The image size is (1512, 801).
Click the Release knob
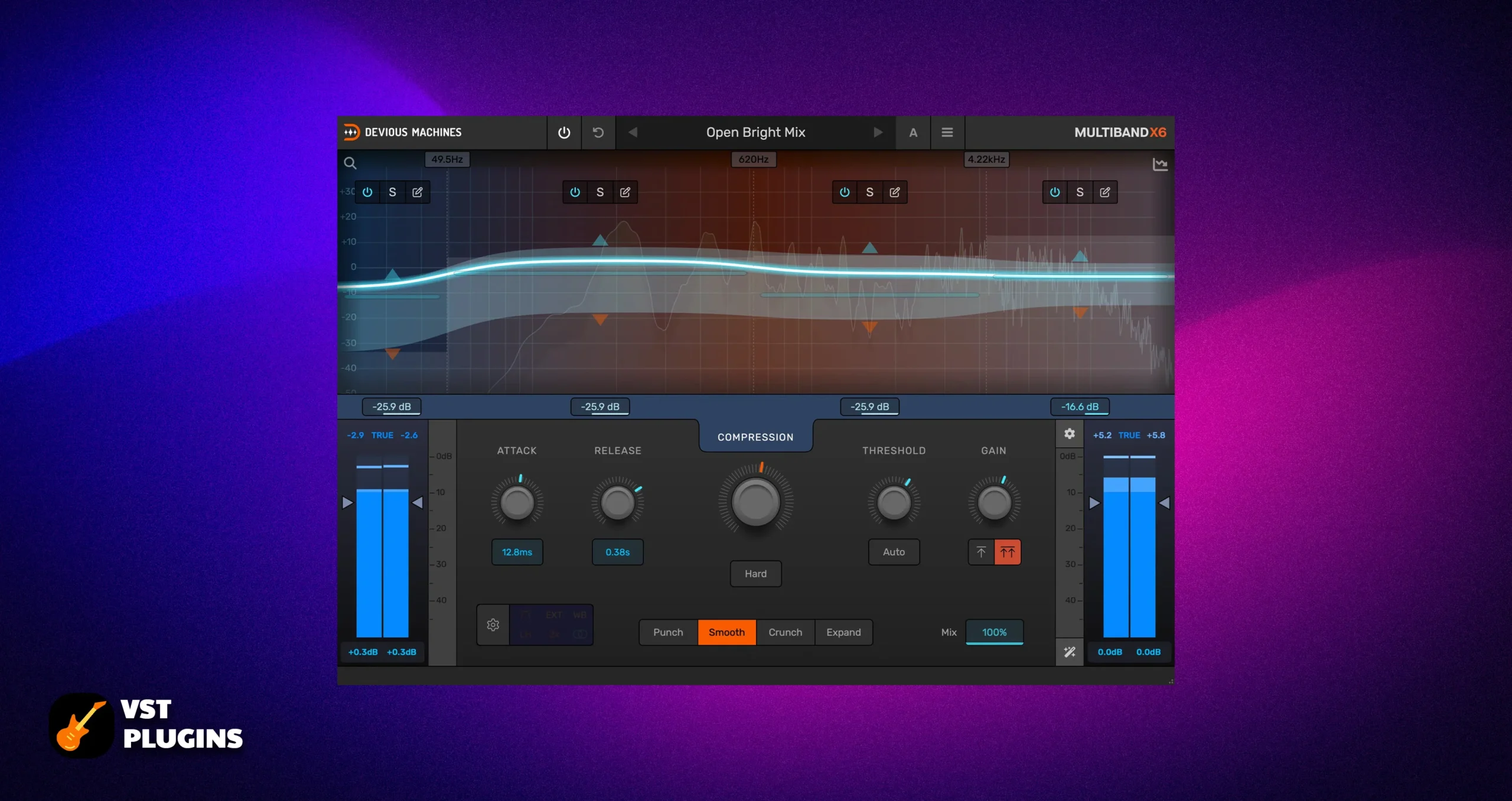click(x=617, y=503)
